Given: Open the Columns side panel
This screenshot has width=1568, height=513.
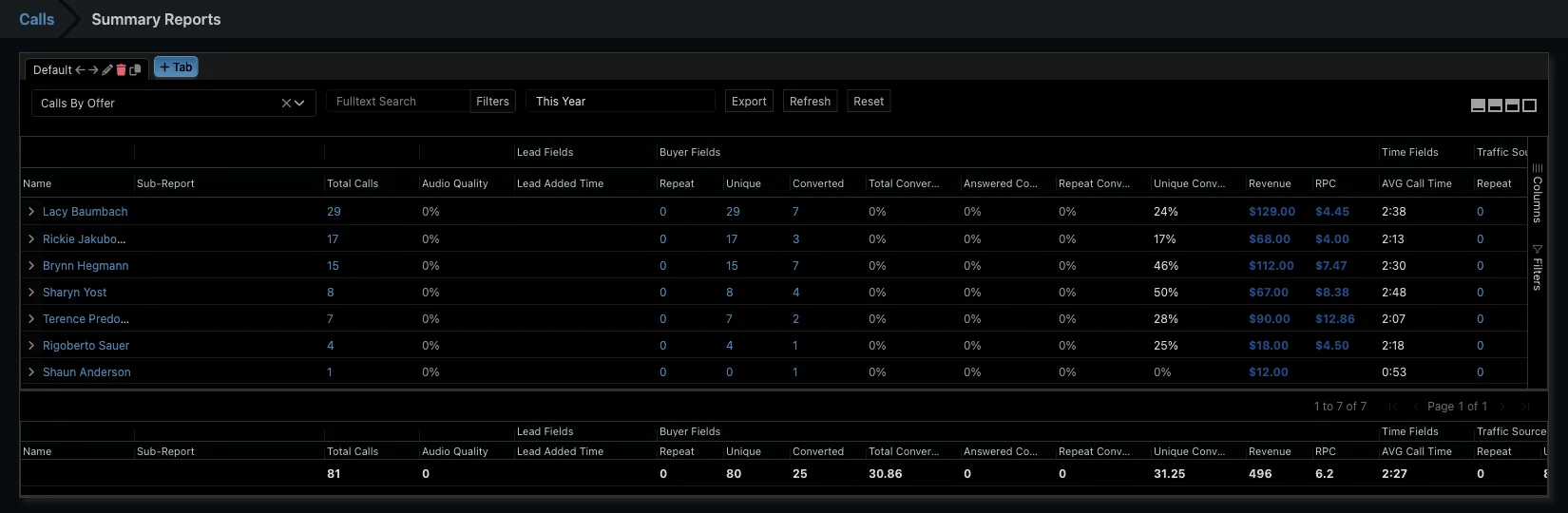Looking at the screenshot, I should 1537,193.
